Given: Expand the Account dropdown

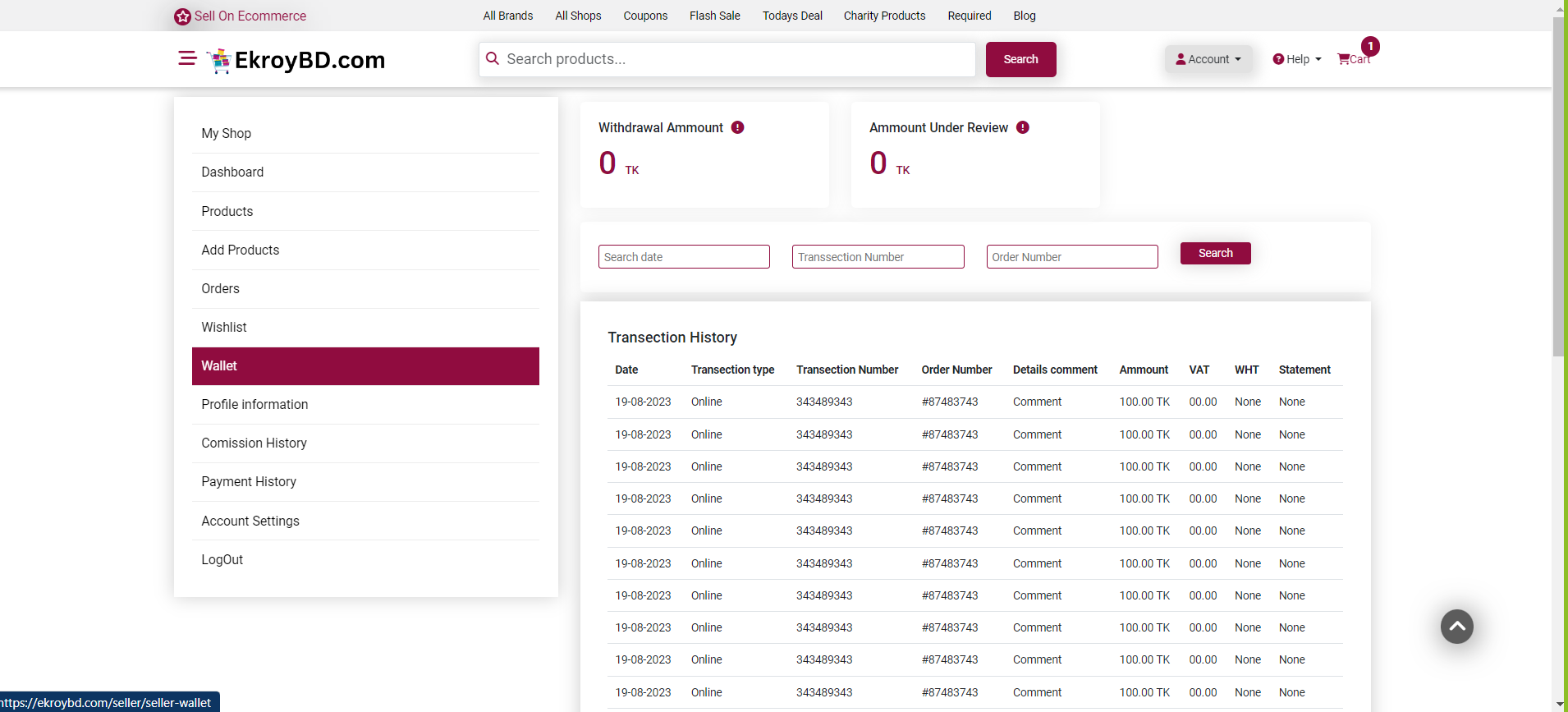Looking at the screenshot, I should click(x=1208, y=59).
